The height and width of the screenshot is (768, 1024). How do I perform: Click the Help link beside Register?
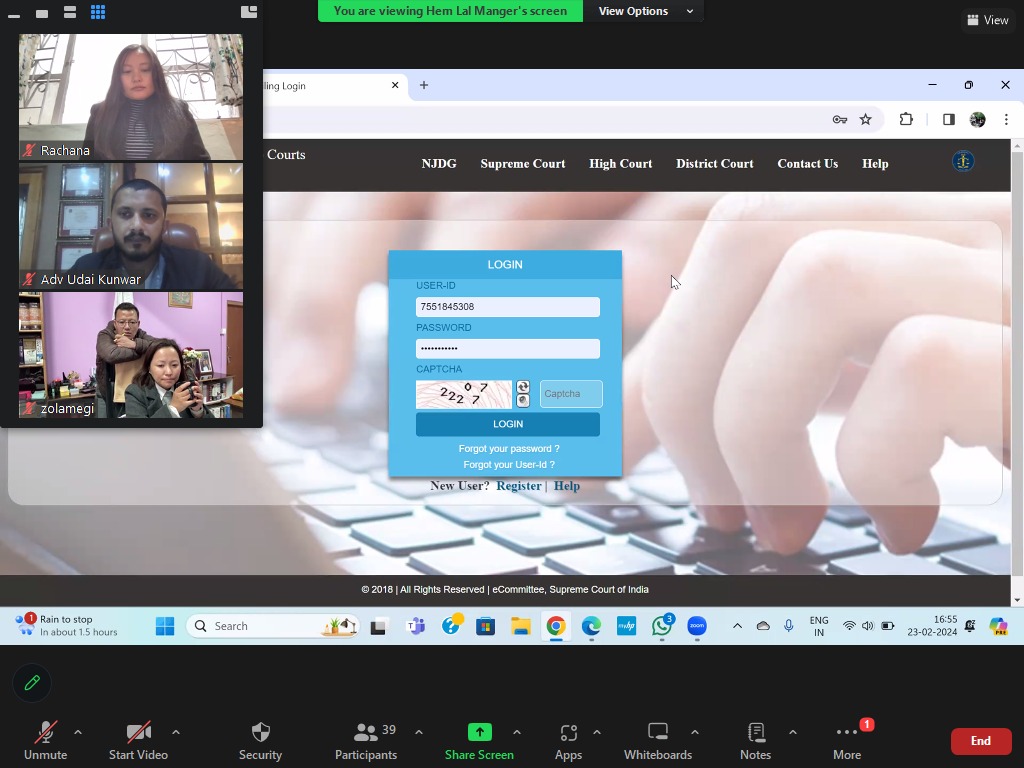566,486
